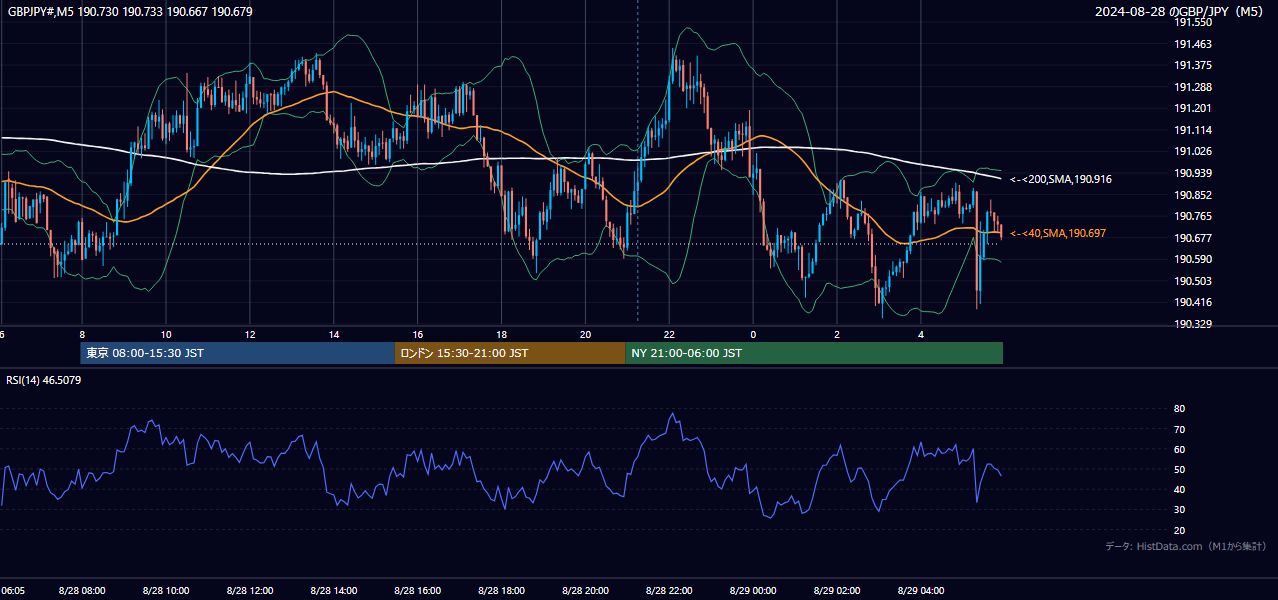1278x600 pixels.
Task: Click price axis value 190.503
Action: (1193, 281)
